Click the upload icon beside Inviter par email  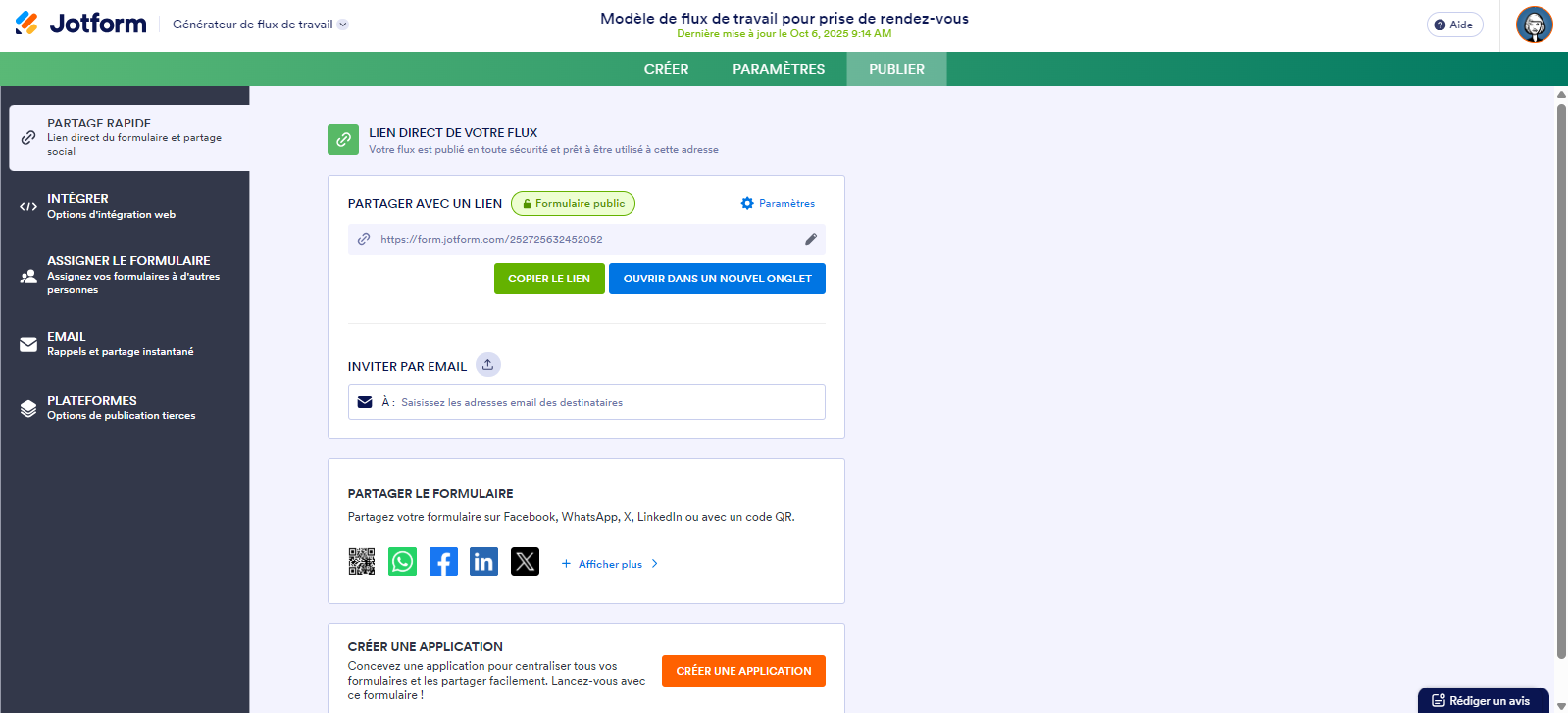click(487, 365)
